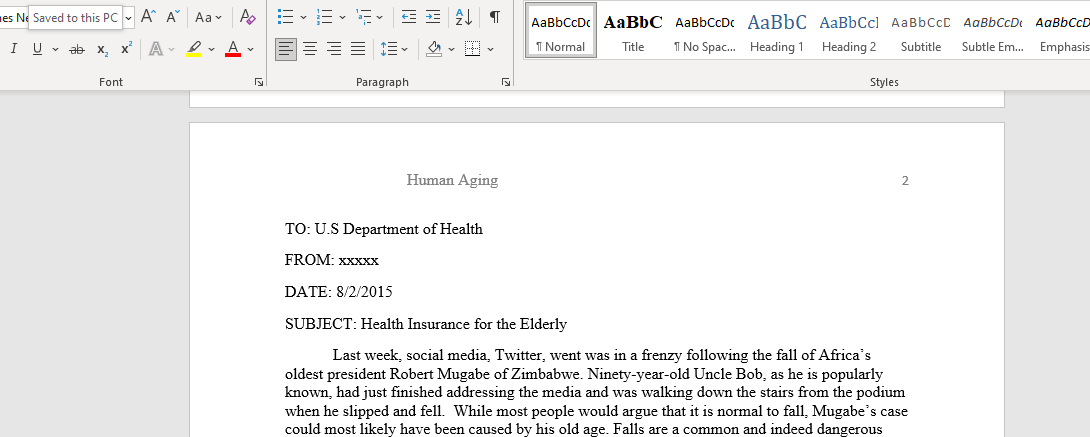Toggle italic formatting

pyautogui.click(x=13, y=49)
